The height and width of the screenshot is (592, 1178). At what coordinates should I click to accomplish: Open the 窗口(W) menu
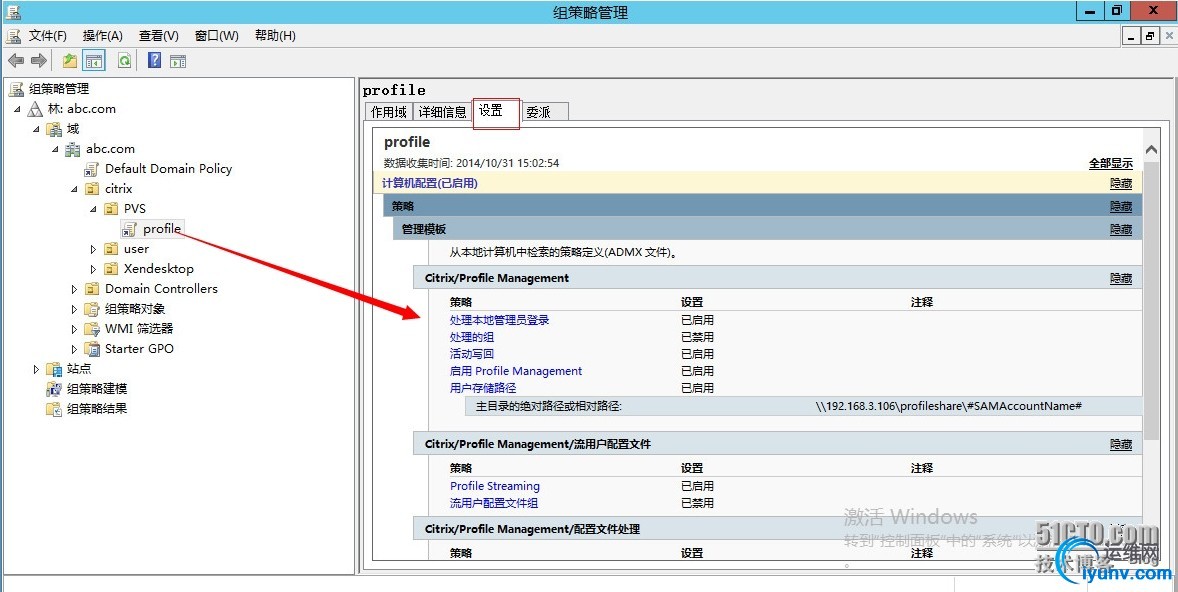point(216,35)
